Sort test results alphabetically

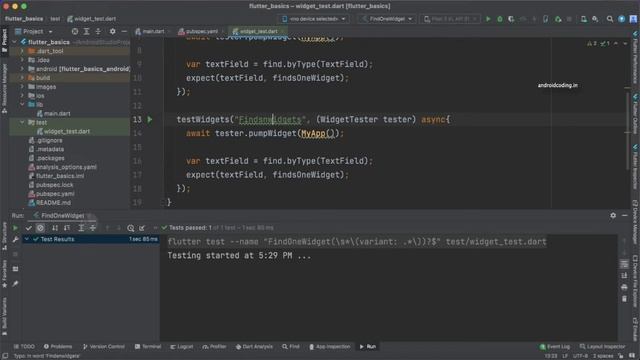pos(55,228)
